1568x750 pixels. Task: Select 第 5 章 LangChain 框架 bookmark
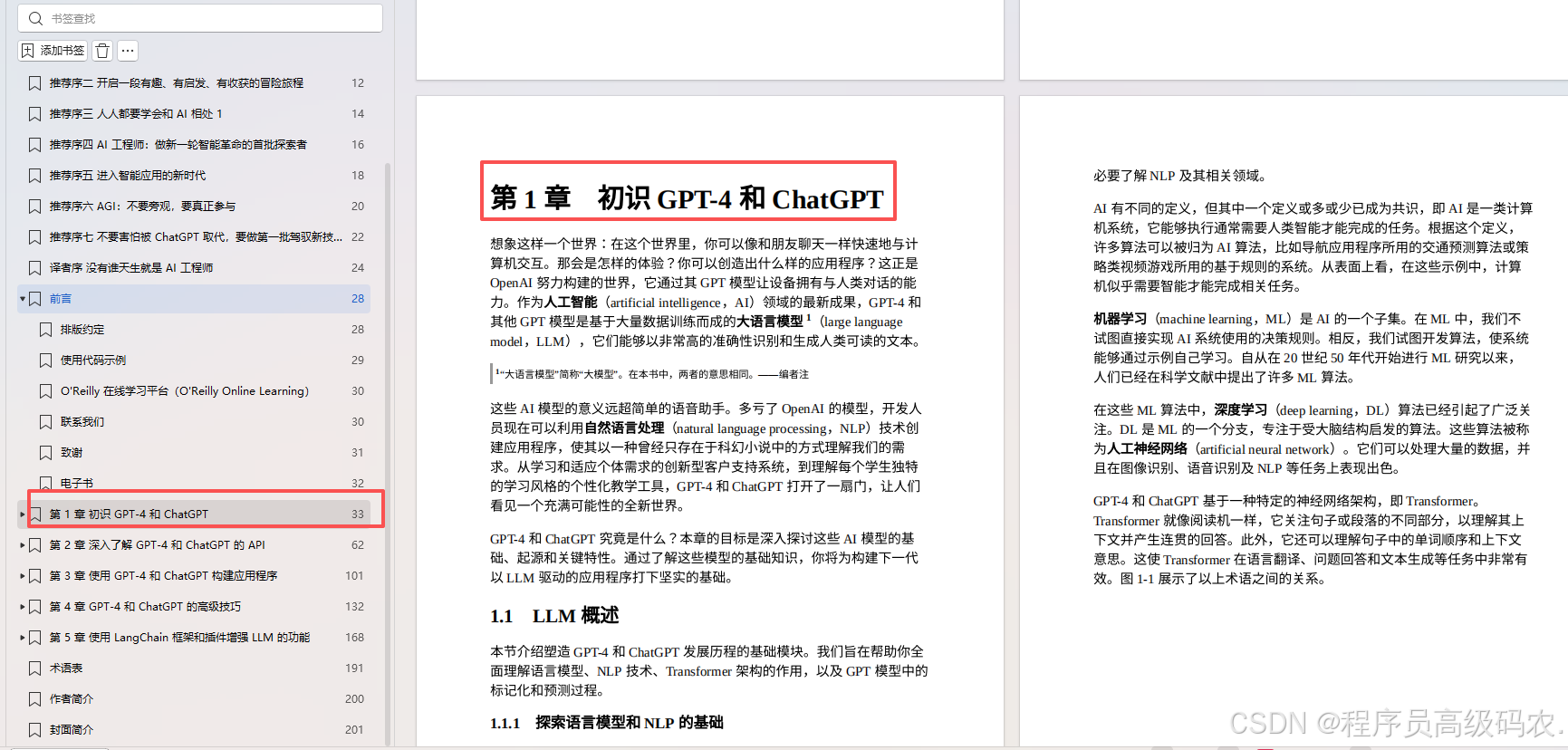coord(179,638)
